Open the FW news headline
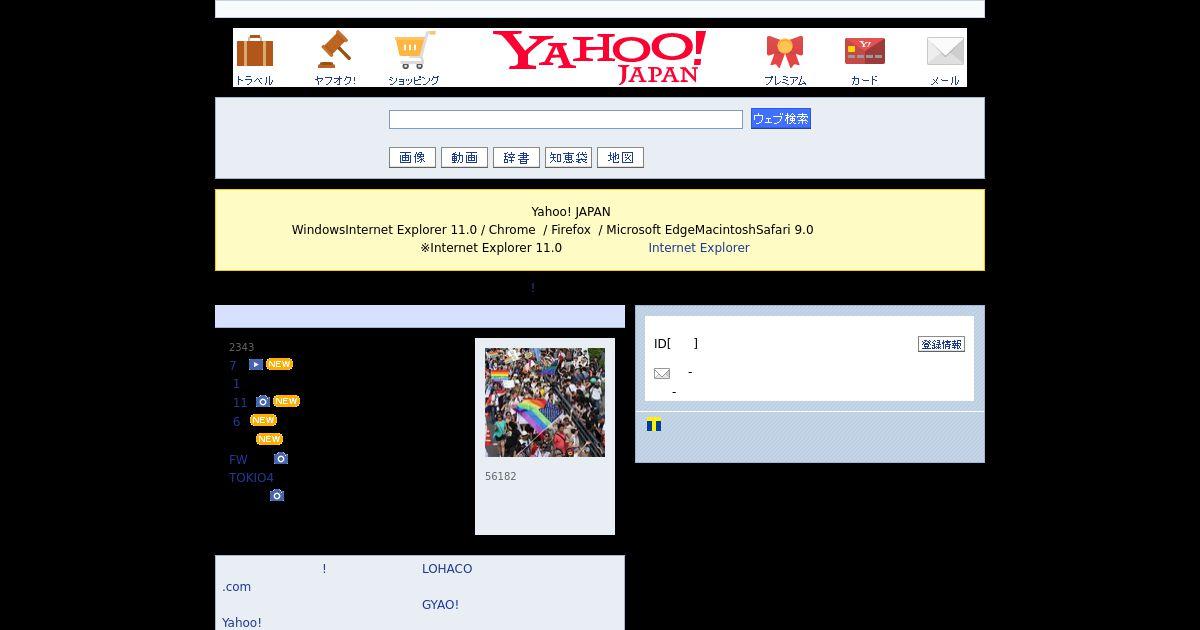Screen dimensions: 1200x630 (x=238, y=459)
